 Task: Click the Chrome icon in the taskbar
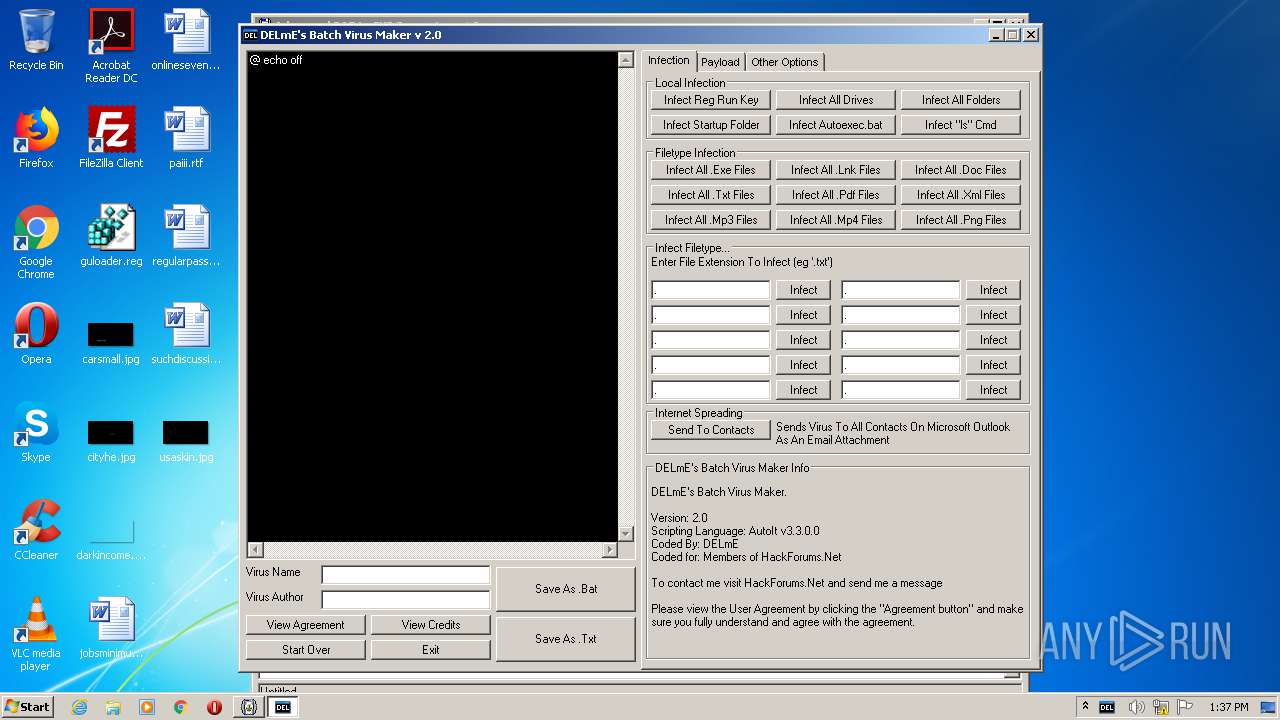[x=181, y=707]
